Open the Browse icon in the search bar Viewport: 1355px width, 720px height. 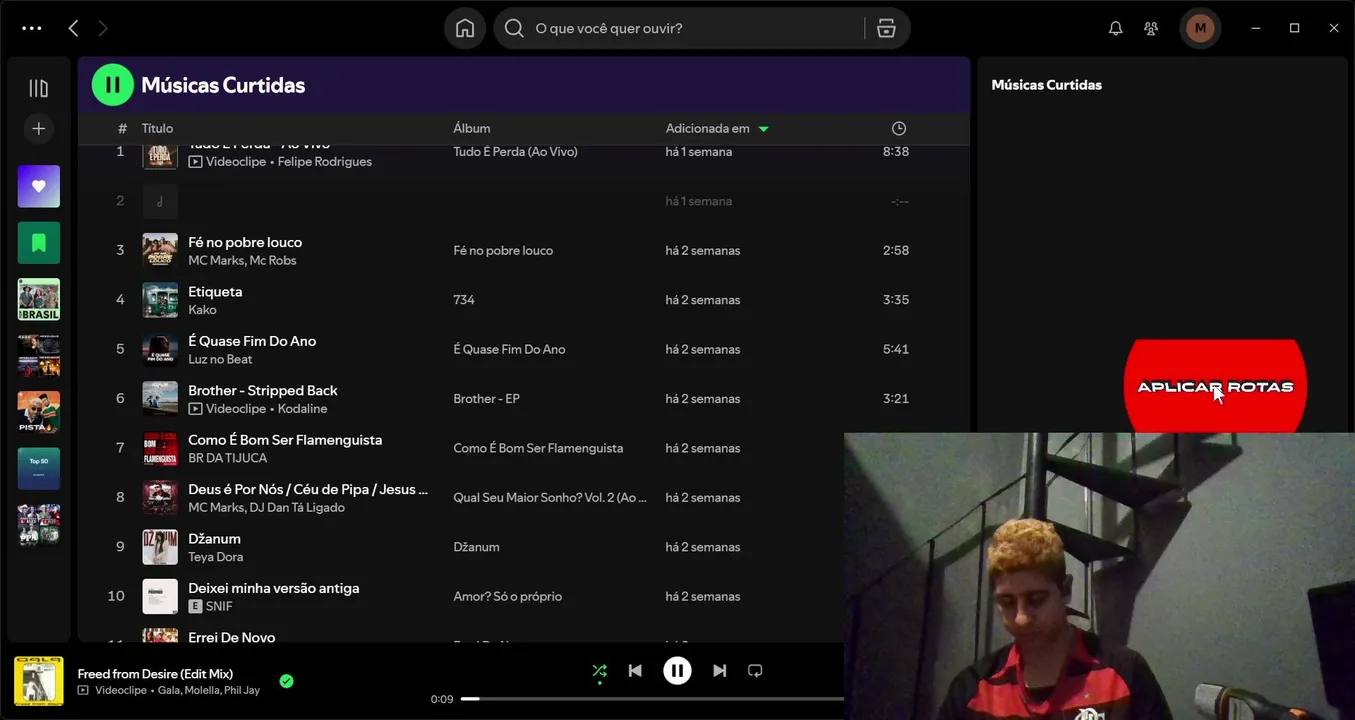(x=886, y=28)
